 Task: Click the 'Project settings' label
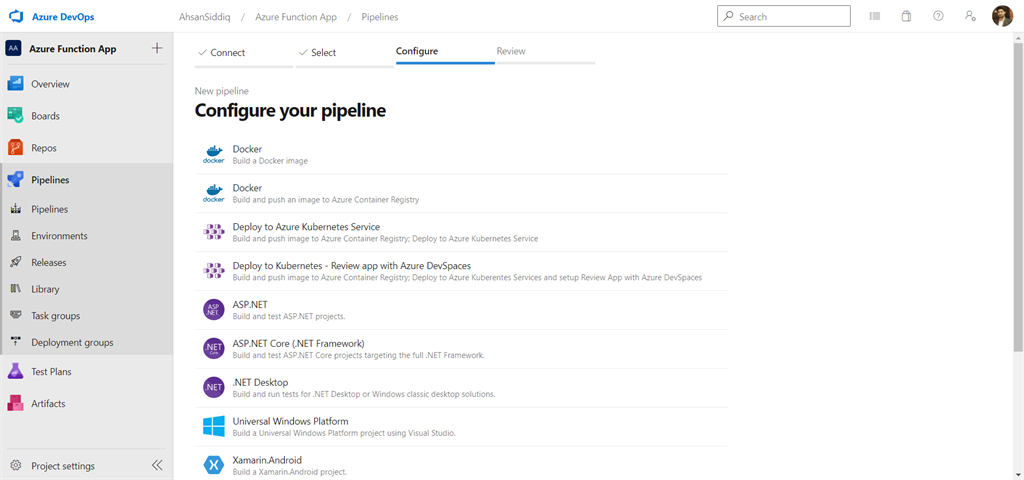pyautogui.click(x=63, y=466)
